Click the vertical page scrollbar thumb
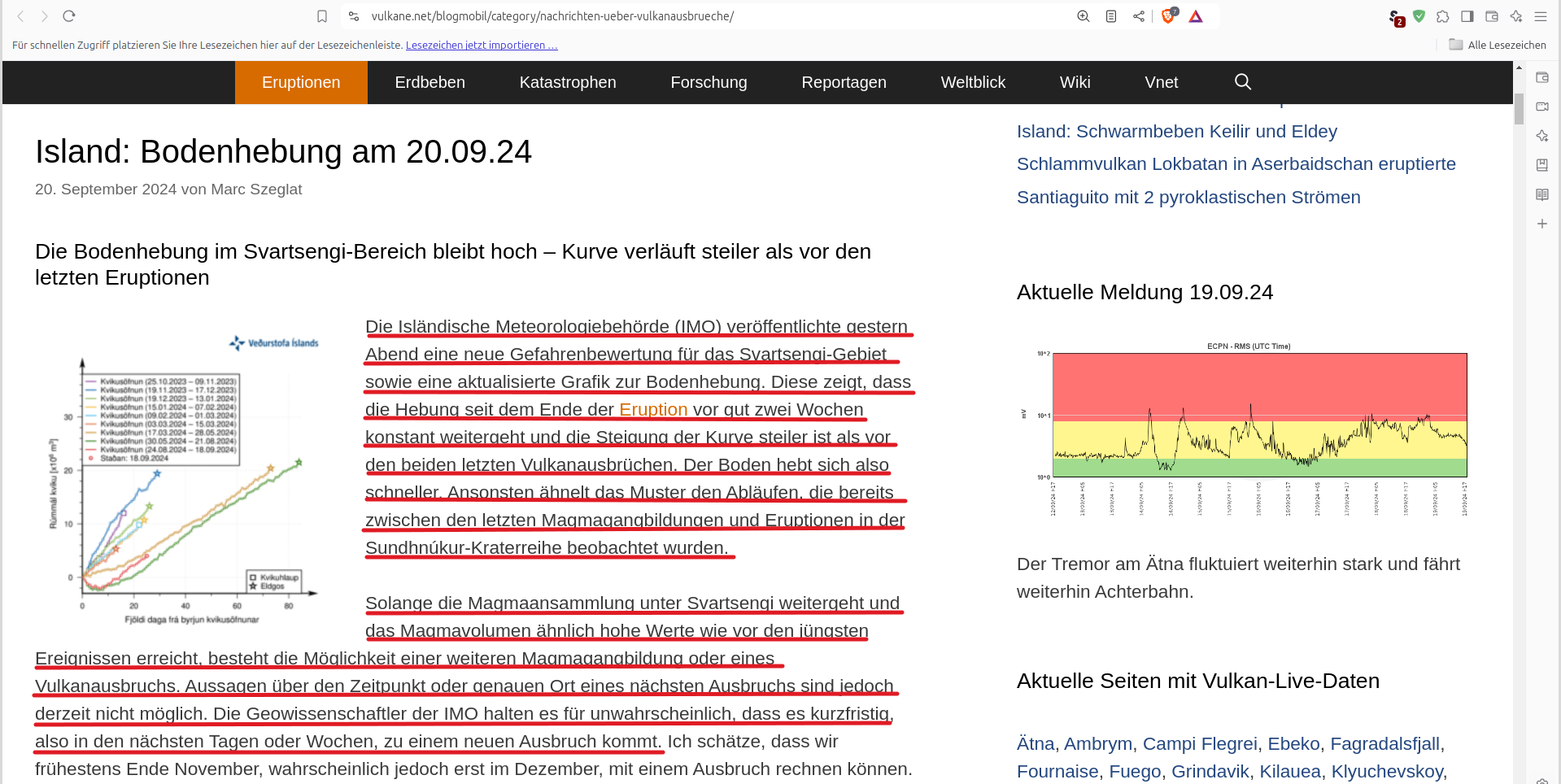Screen dimensions: 1561x784 point(1519,109)
